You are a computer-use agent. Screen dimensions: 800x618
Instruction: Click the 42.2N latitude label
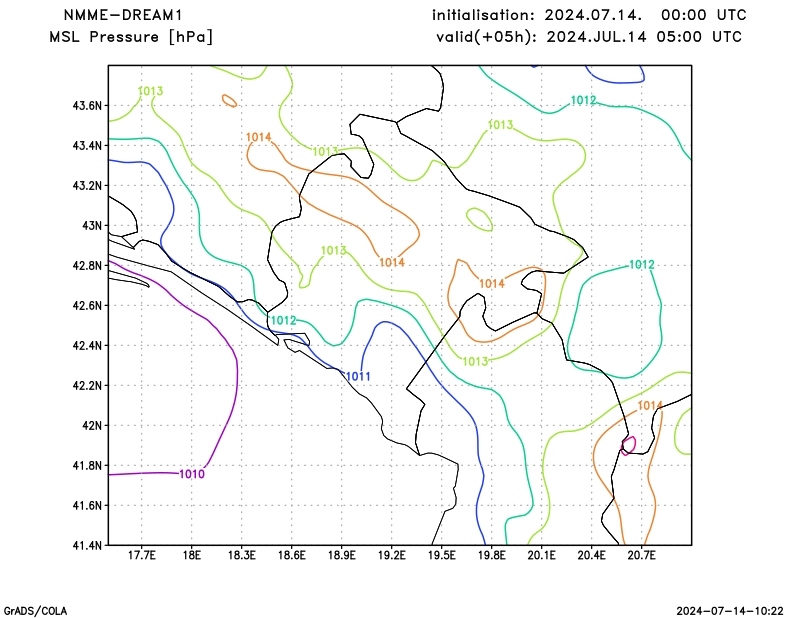coord(87,386)
